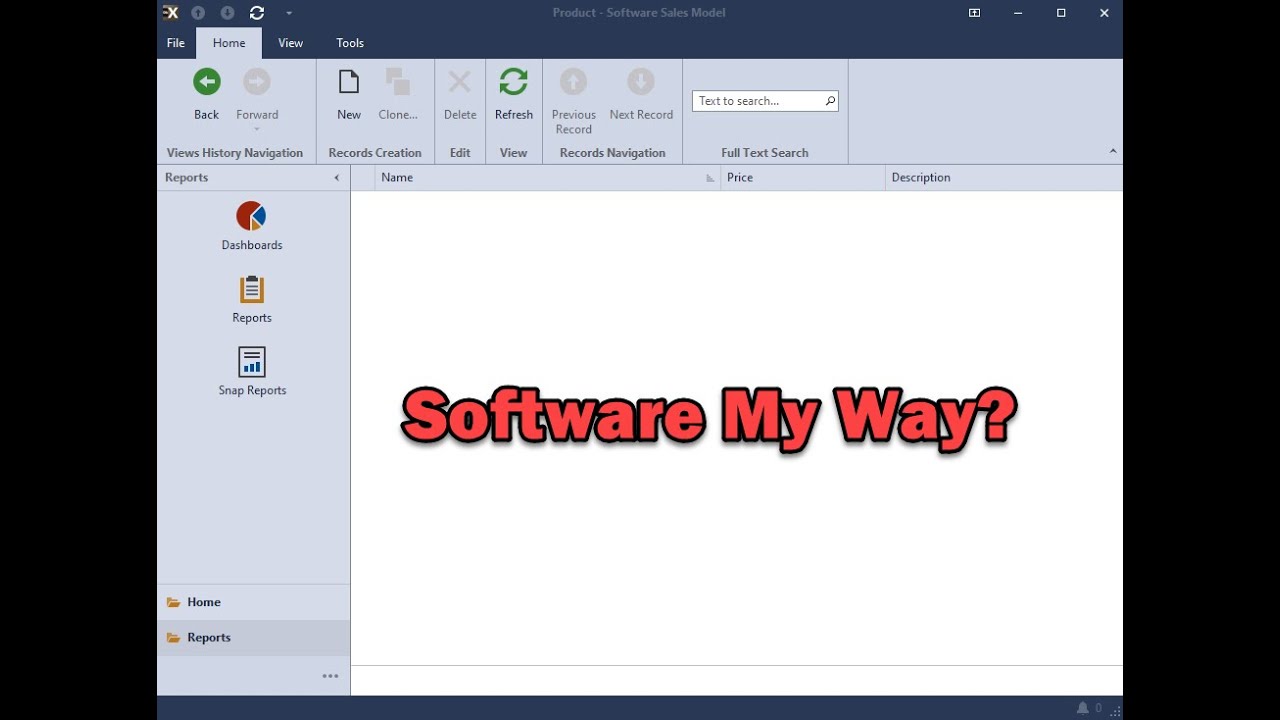The width and height of the screenshot is (1280, 720).
Task: Select the Reports navigation group at bottom
Action: [x=254, y=638]
